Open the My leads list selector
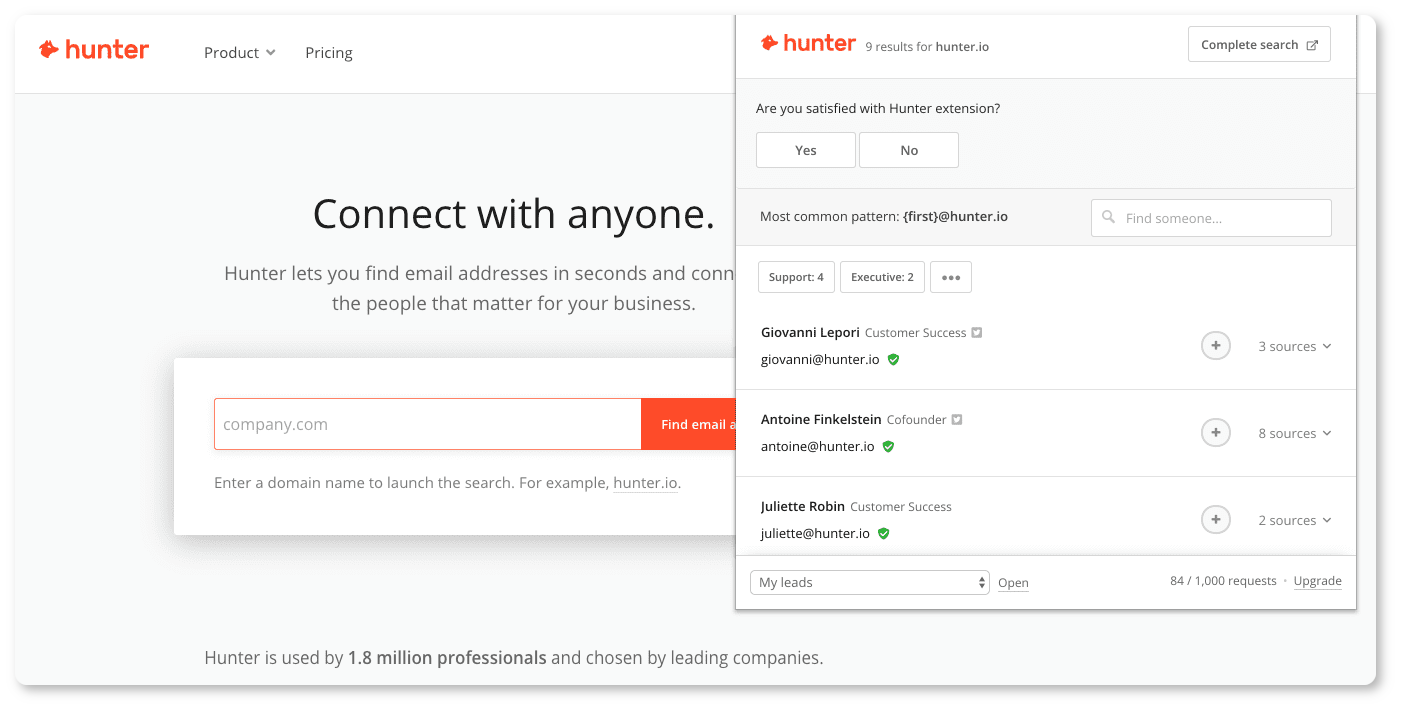 click(x=870, y=582)
